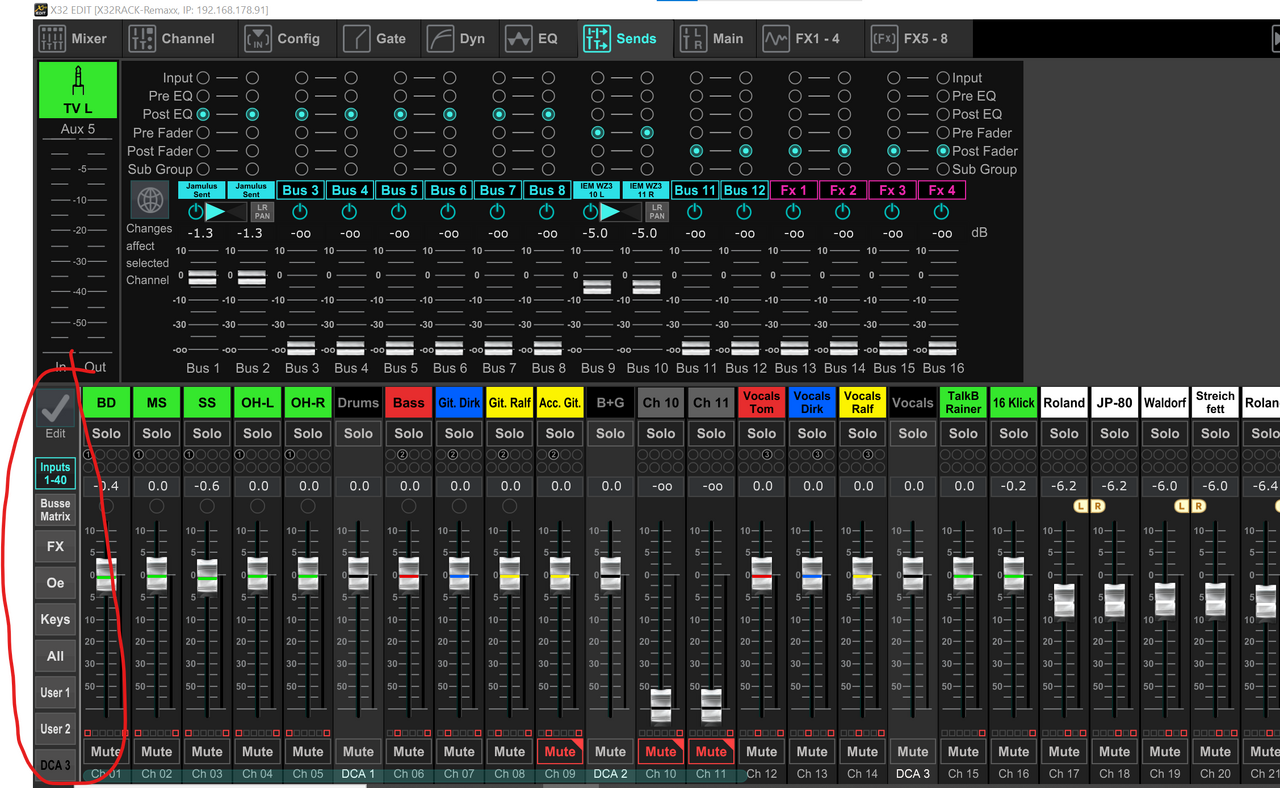
Task: Toggle the Bus 8 send power icon
Action: point(547,212)
